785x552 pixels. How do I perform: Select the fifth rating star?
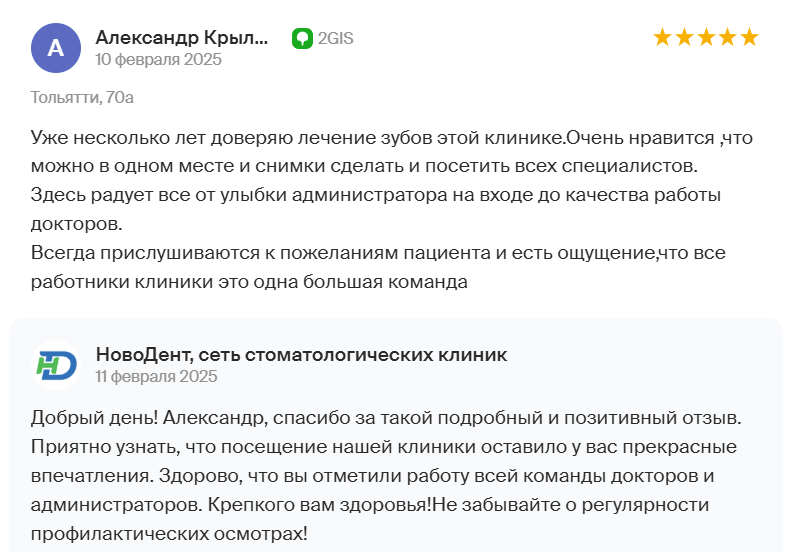coord(749,38)
